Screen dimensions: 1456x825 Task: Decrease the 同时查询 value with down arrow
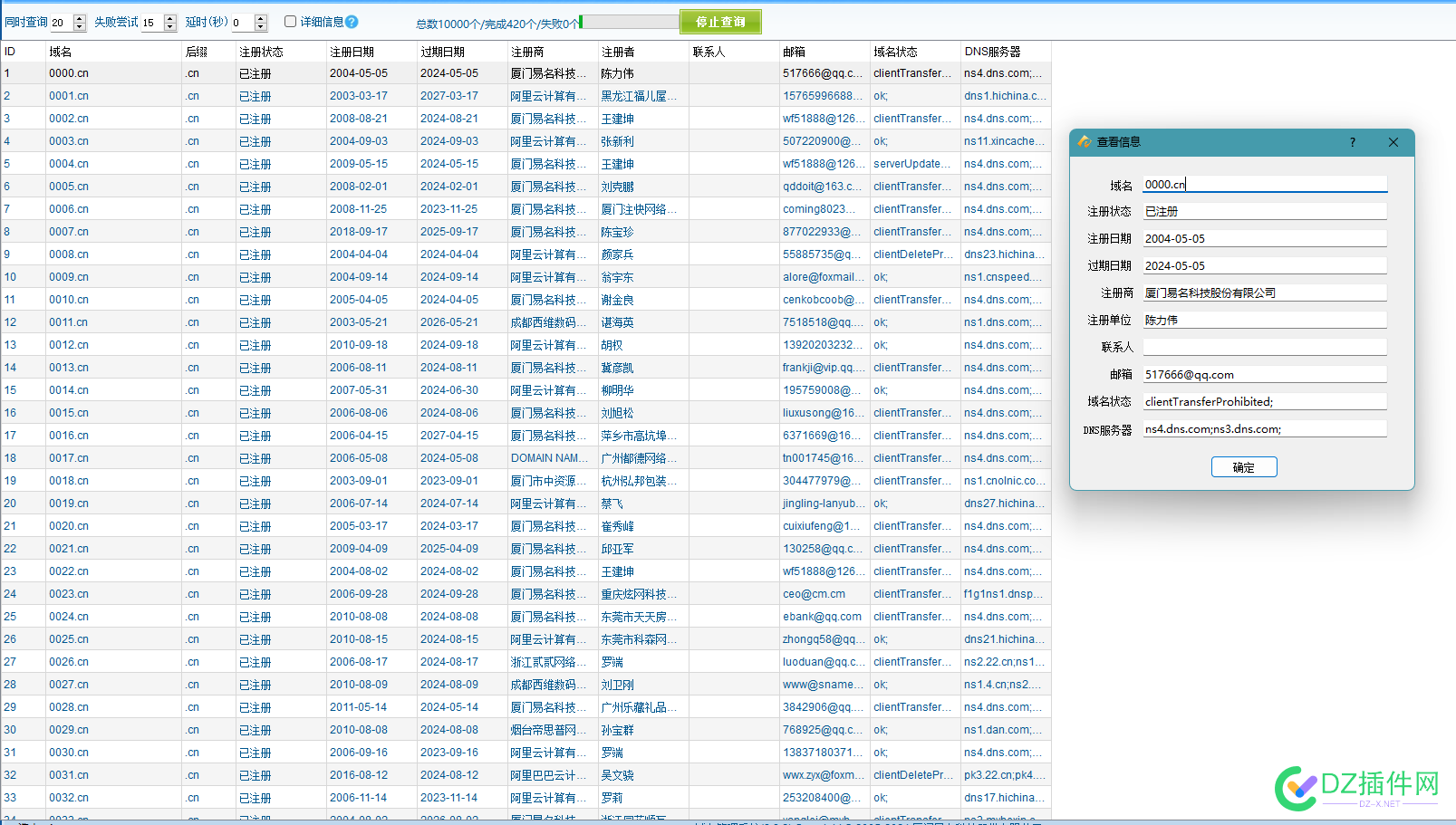[80, 27]
